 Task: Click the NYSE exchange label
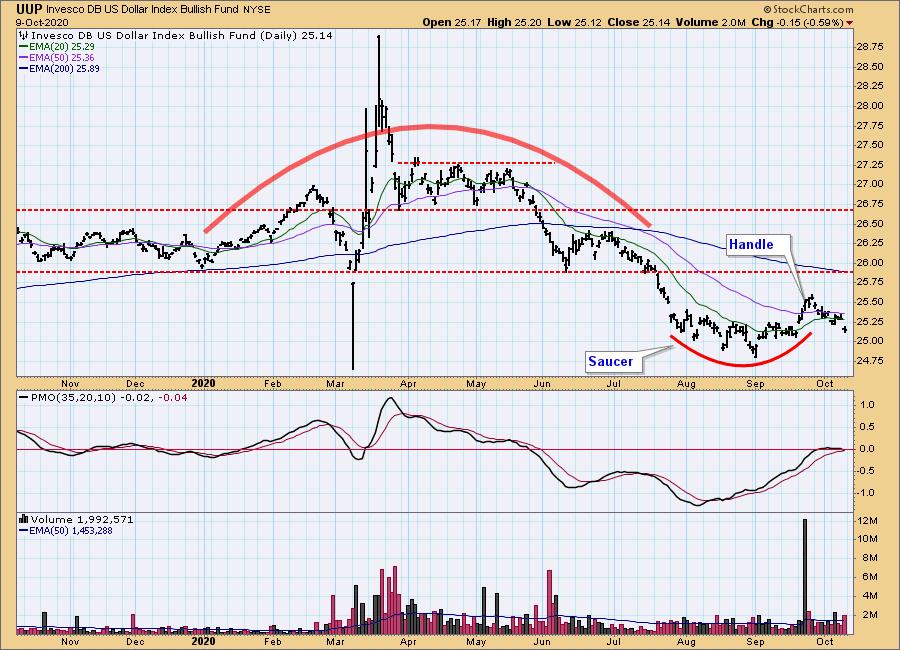(x=256, y=10)
